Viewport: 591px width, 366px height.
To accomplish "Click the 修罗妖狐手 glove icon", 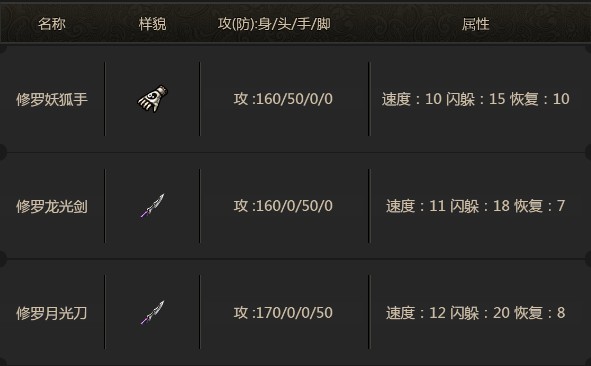I will 153,99.
